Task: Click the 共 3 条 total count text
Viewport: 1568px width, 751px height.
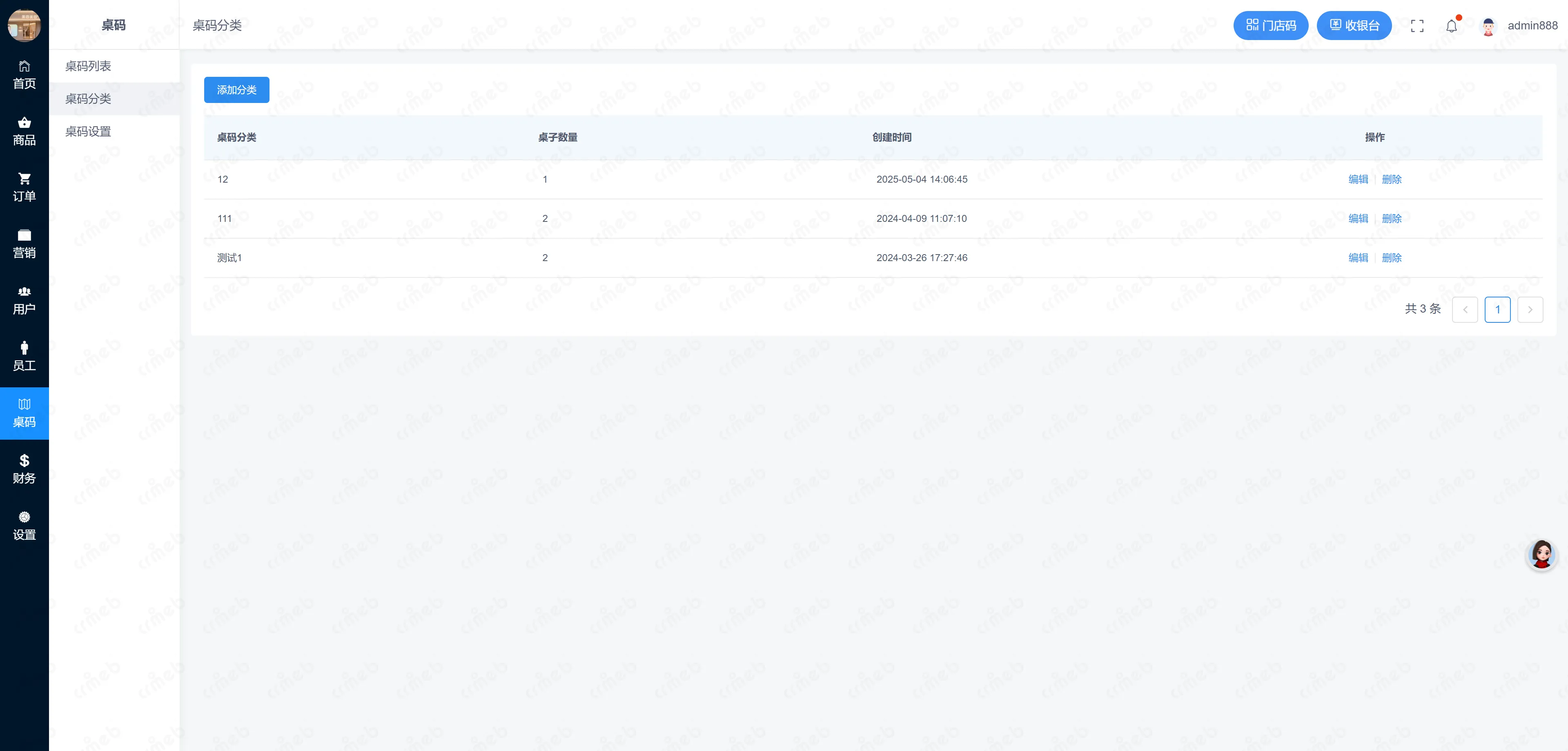Action: (1423, 309)
